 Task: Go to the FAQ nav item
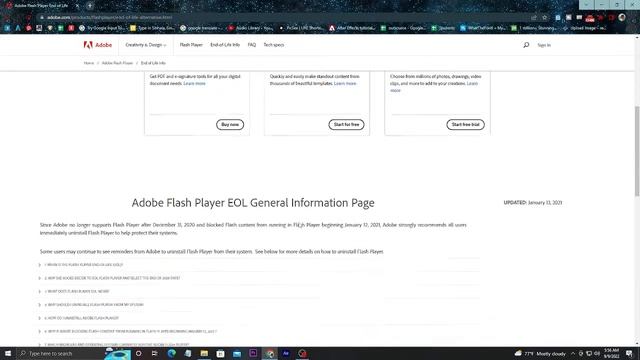252,45
